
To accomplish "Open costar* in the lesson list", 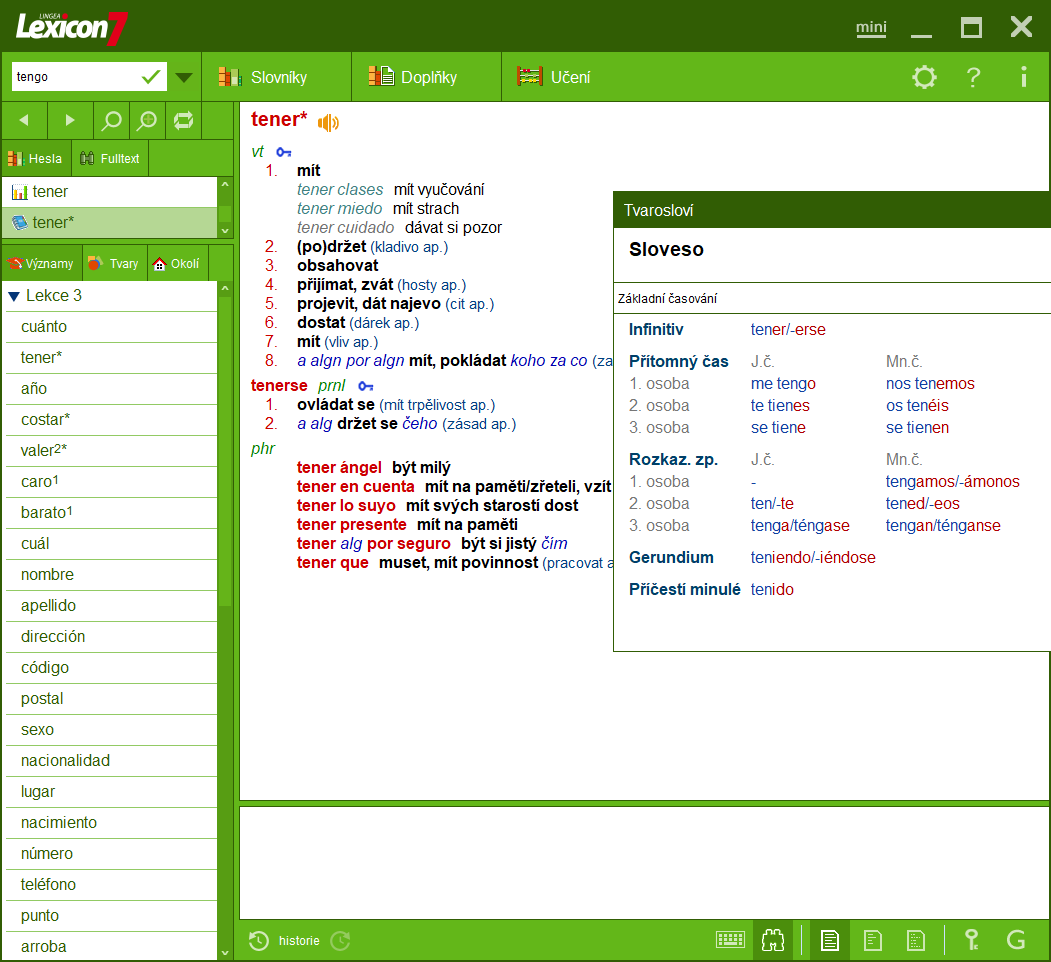I will pyautogui.click(x=111, y=419).
